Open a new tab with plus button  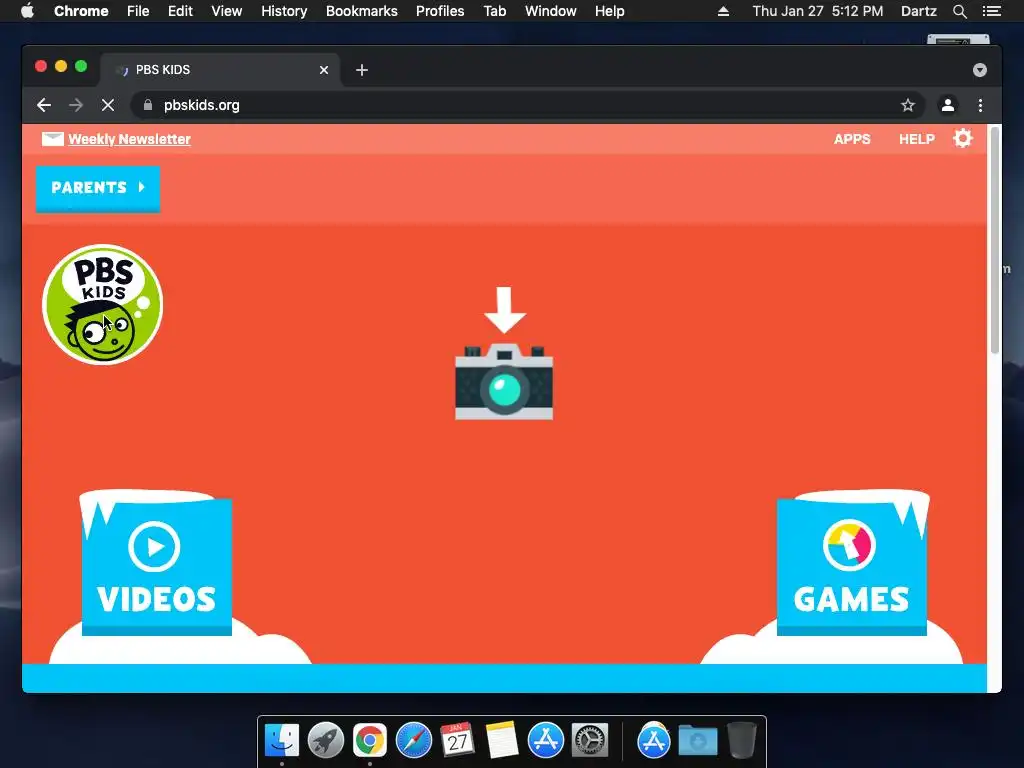click(x=362, y=70)
